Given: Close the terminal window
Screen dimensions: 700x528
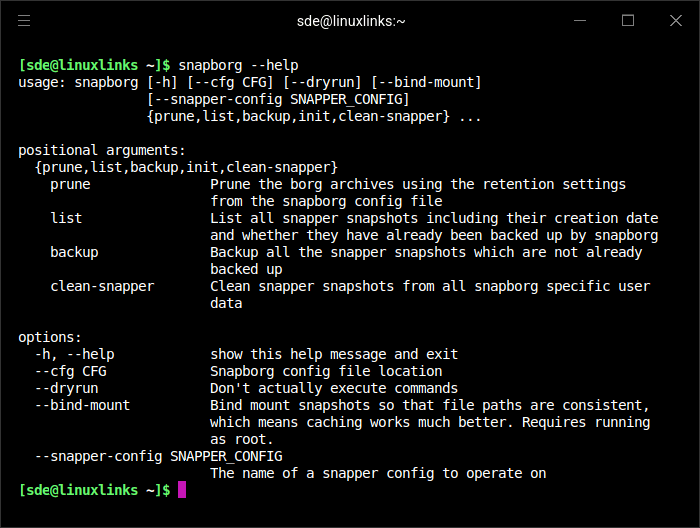Looking at the screenshot, I should [676, 21].
